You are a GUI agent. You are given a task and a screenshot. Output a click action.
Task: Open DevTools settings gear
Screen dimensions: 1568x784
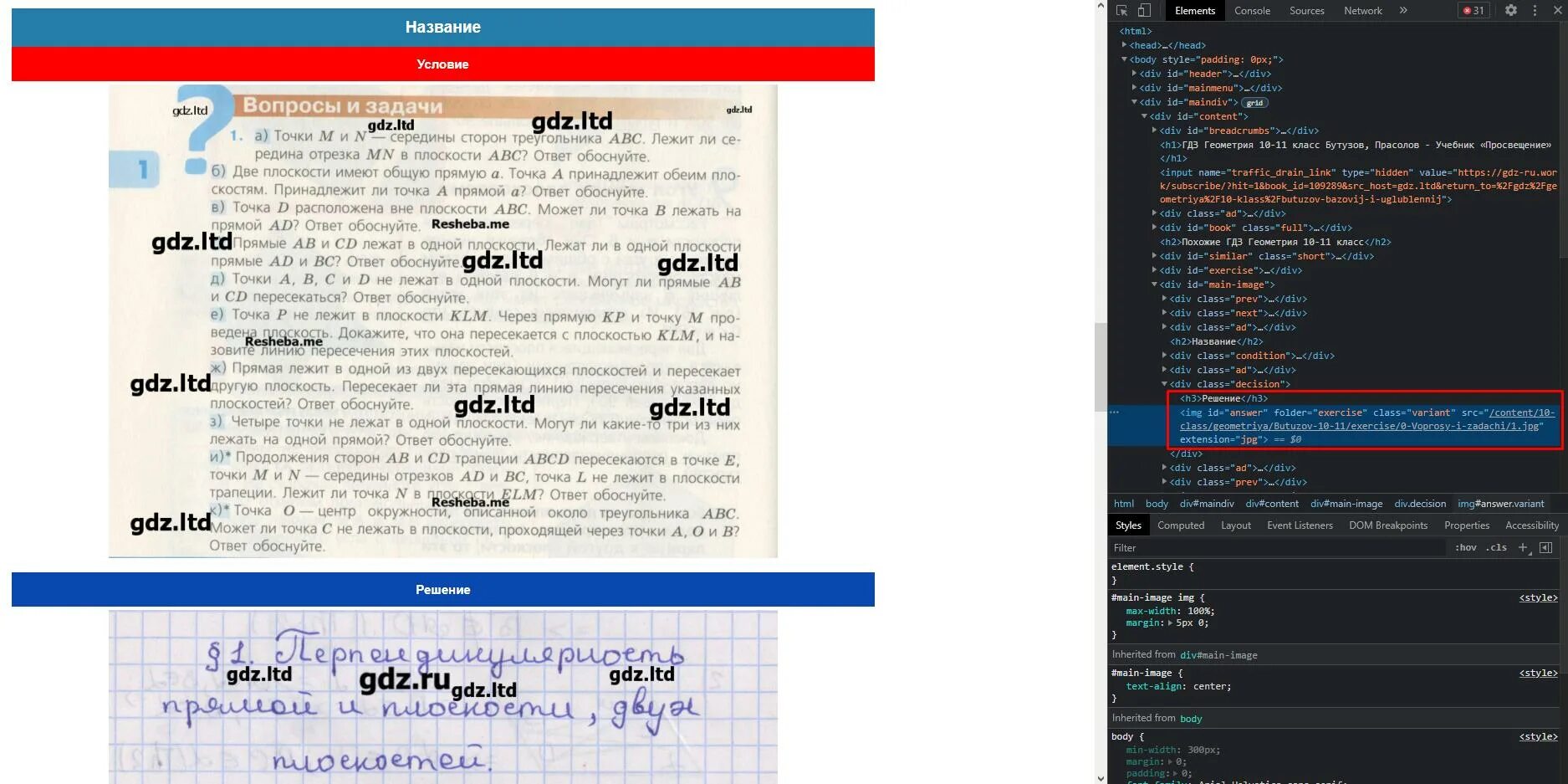(1511, 11)
